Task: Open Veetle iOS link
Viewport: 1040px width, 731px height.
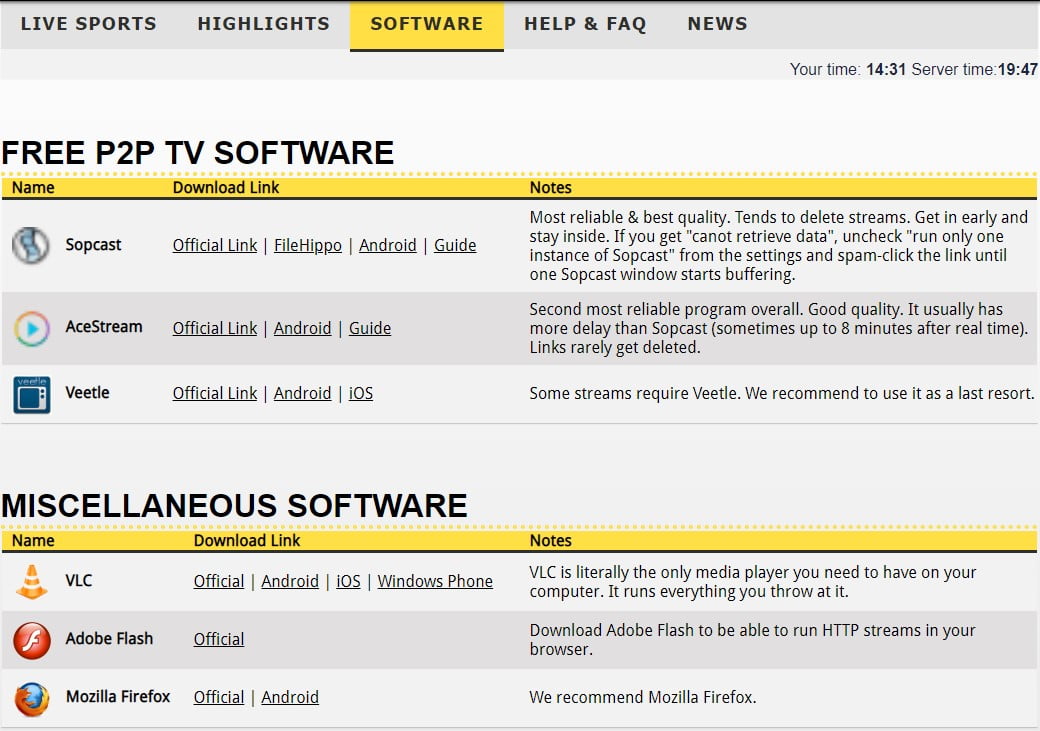Action: (361, 393)
